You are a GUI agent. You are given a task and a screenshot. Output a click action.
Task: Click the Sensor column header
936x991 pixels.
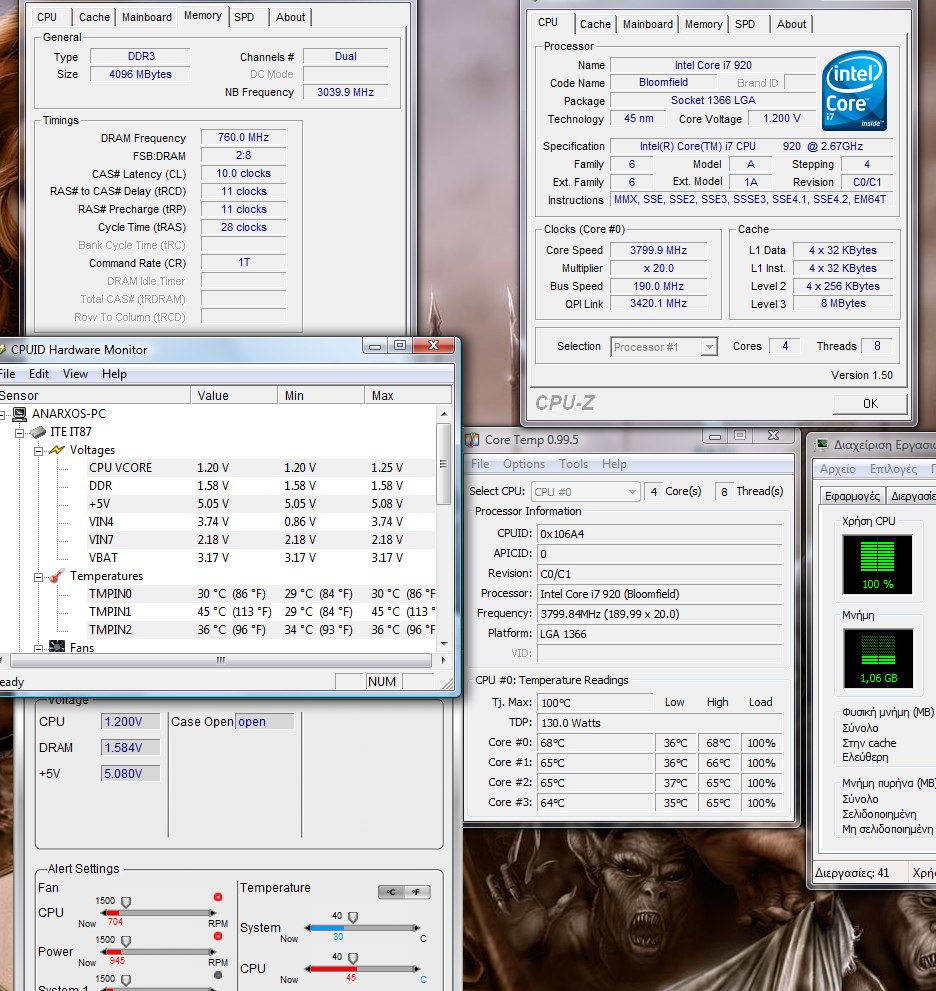tap(94, 395)
